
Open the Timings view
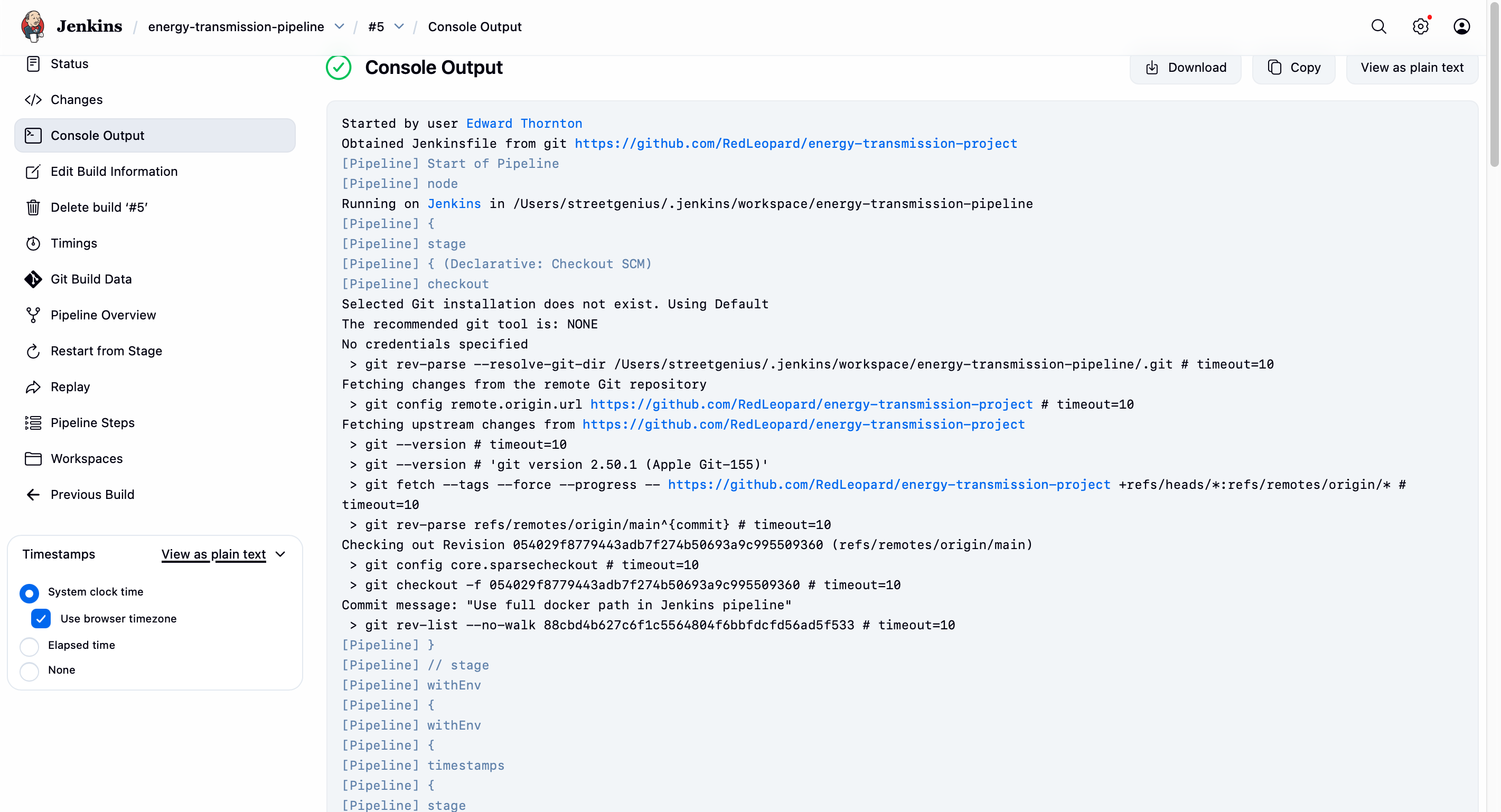click(x=74, y=243)
